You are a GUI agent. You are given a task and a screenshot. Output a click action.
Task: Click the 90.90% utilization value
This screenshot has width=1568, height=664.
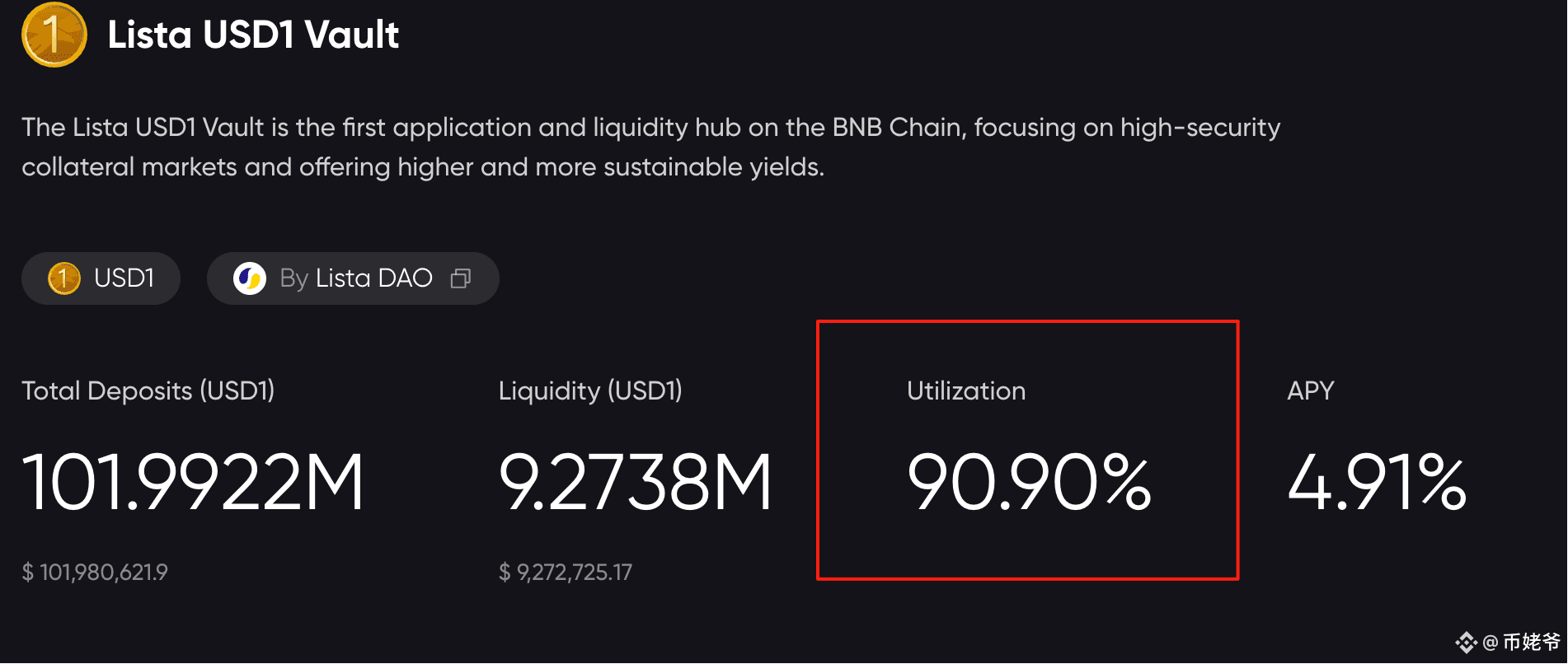[1029, 482]
